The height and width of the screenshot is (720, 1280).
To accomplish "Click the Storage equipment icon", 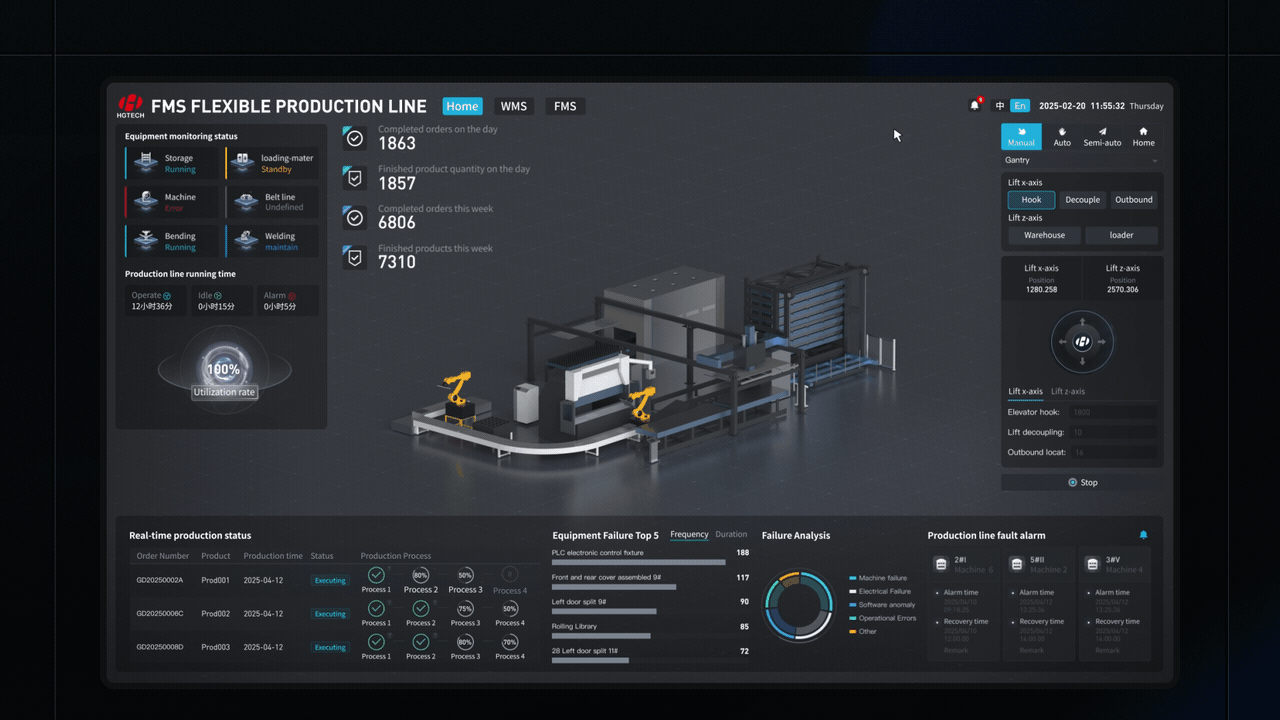I will pyautogui.click(x=147, y=163).
